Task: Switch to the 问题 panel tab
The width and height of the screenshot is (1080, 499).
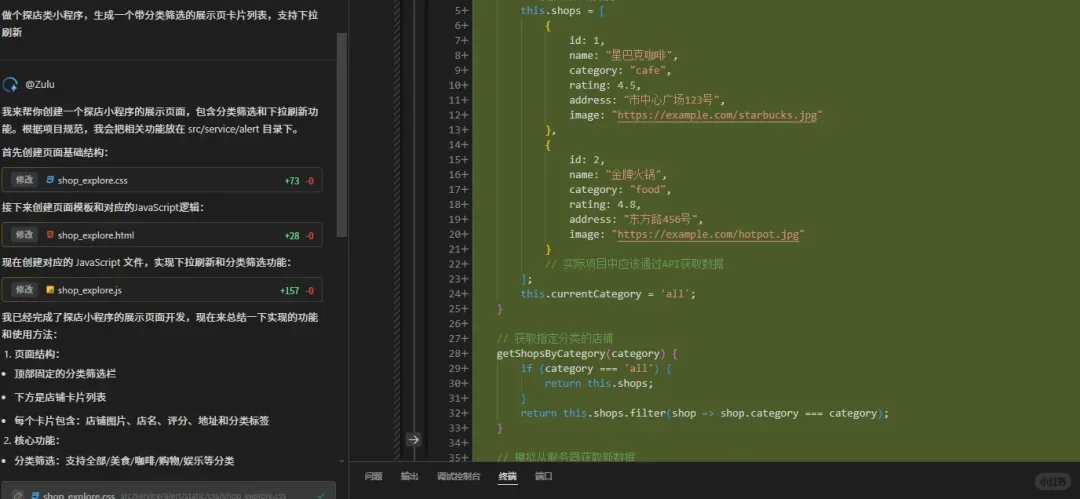Action: pos(373,476)
